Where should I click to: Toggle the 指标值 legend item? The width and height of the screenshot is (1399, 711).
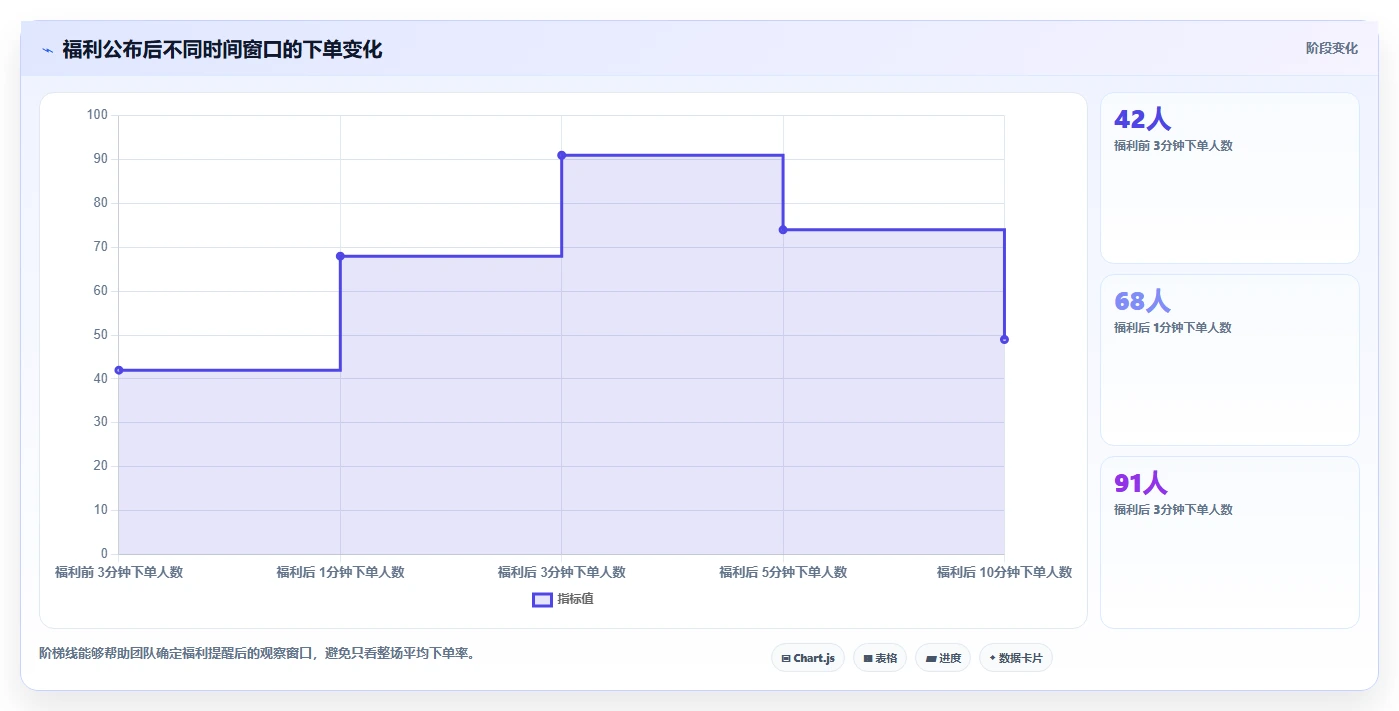[x=563, y=599]
